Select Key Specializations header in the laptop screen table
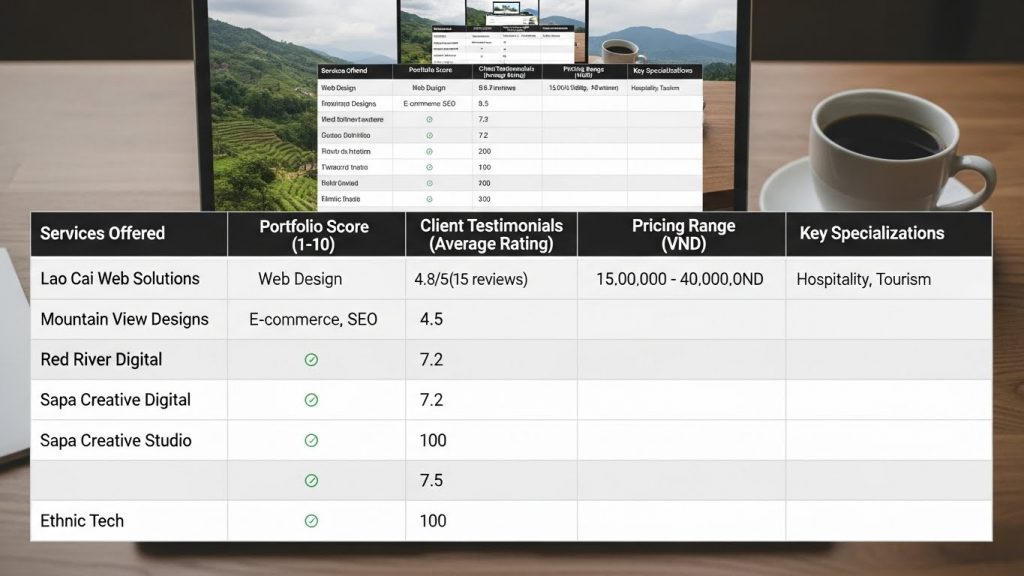 (664, 71)
